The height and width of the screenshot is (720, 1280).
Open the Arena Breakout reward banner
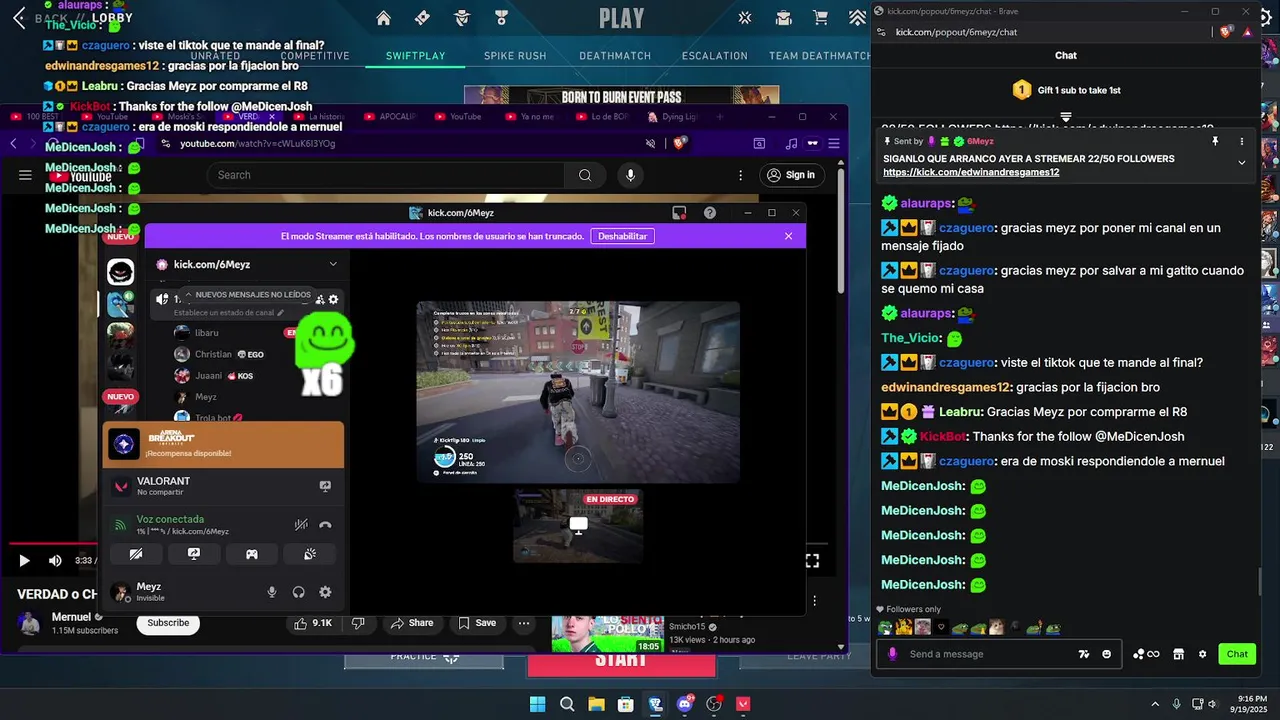pyautogui.click(x=223, y=445)
